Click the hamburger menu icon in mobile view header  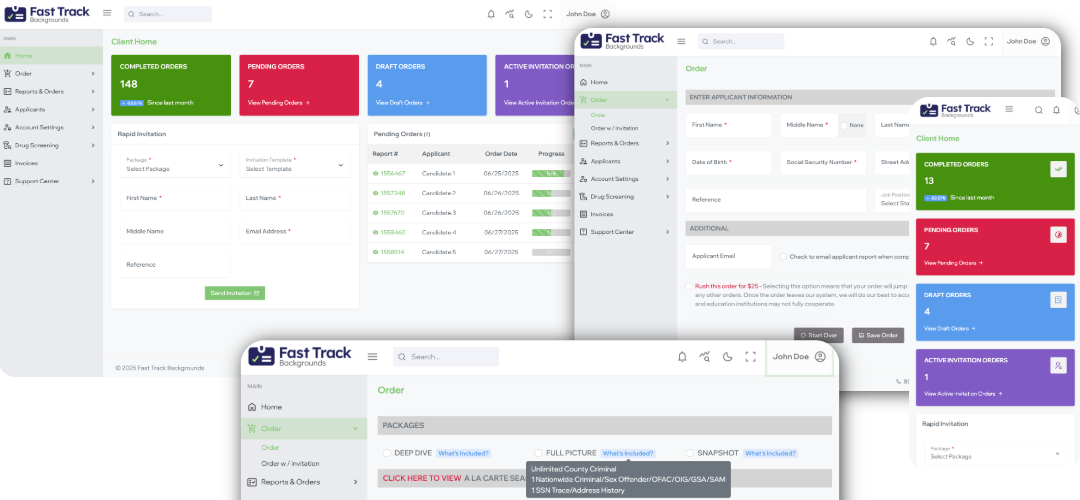coord(1009,109)
